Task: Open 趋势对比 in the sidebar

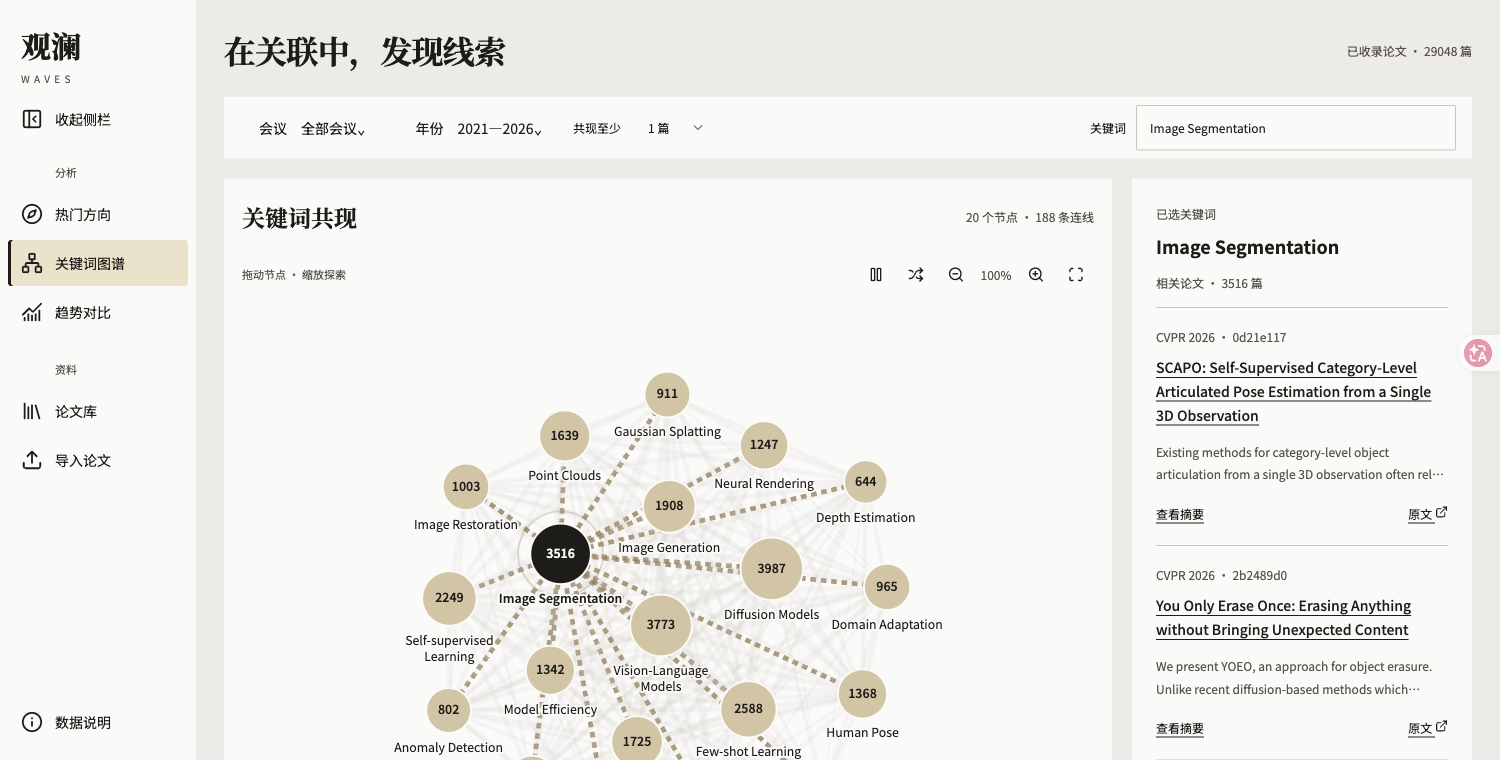Action: click(98, 312)
